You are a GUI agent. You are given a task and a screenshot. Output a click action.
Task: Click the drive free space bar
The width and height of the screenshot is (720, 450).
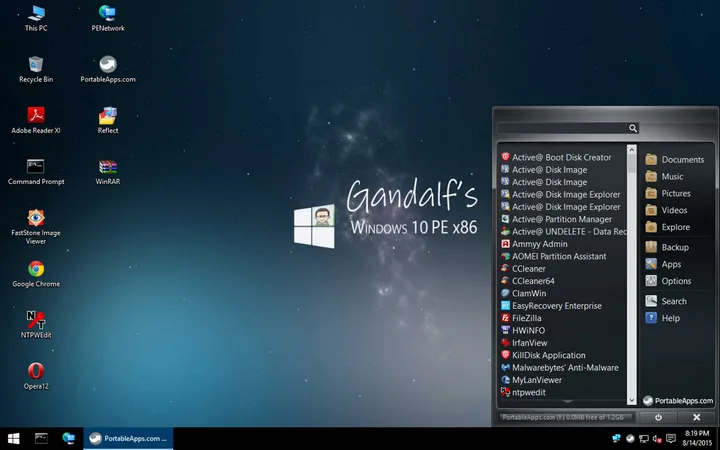(x=566, y=417)
